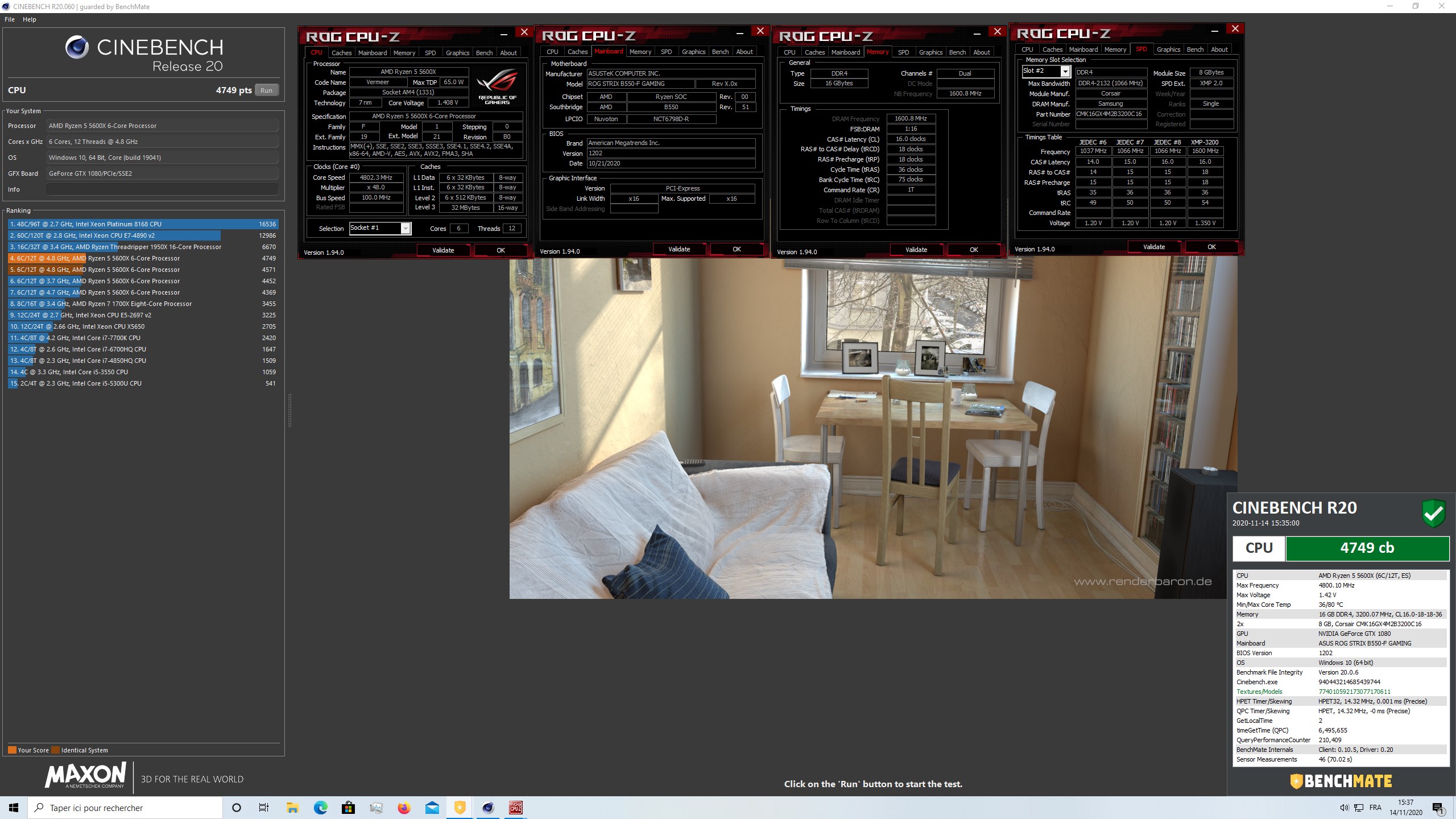Image resolution: width=1456 pixels, height=819 pixels.
Task: Click the empty Info field in Your System
Action: (163, 190)
